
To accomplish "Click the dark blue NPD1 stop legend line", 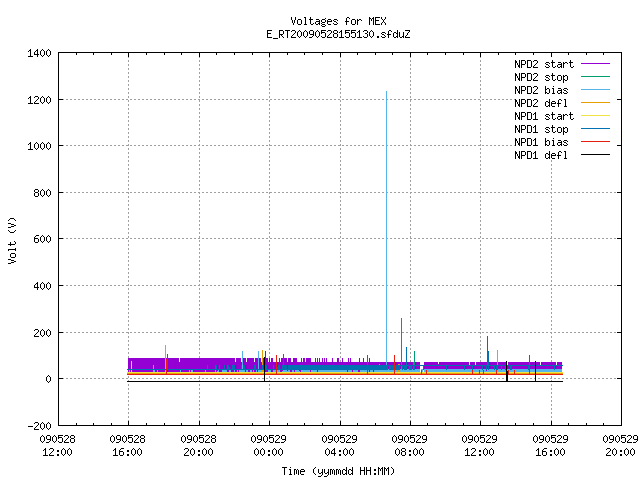I will tap(595, 129).
